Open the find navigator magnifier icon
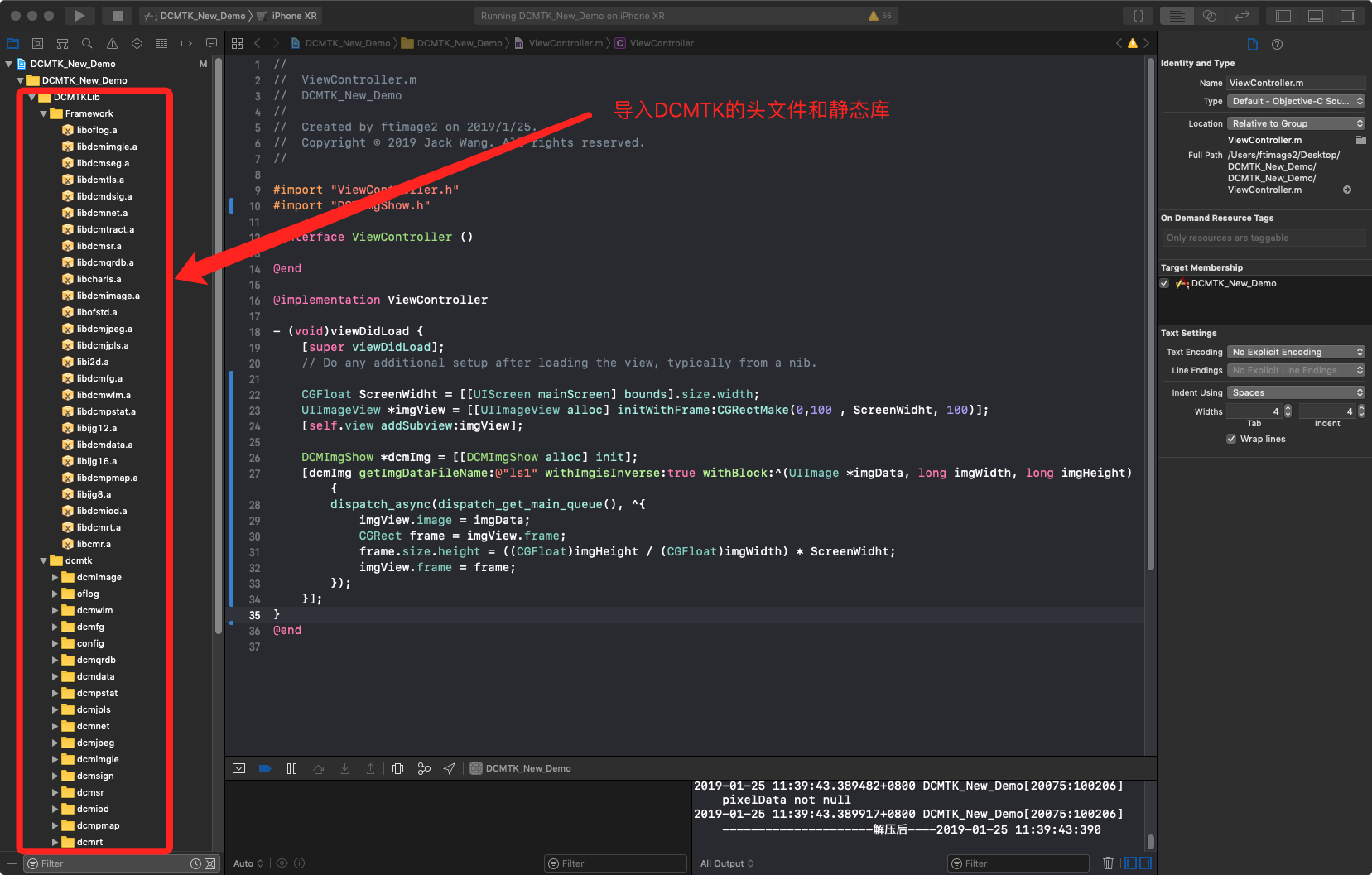 point(87,43)
